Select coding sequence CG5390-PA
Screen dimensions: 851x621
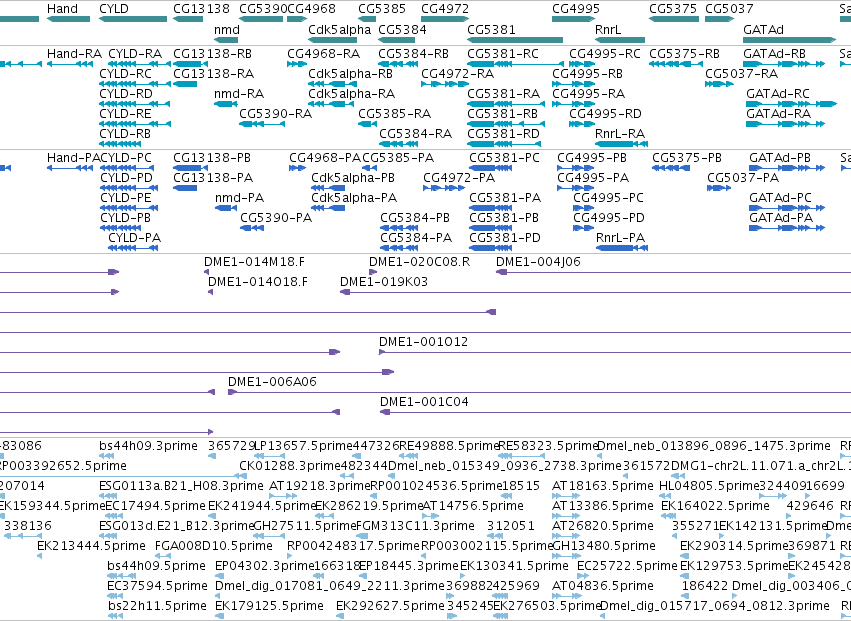point(252,229)
